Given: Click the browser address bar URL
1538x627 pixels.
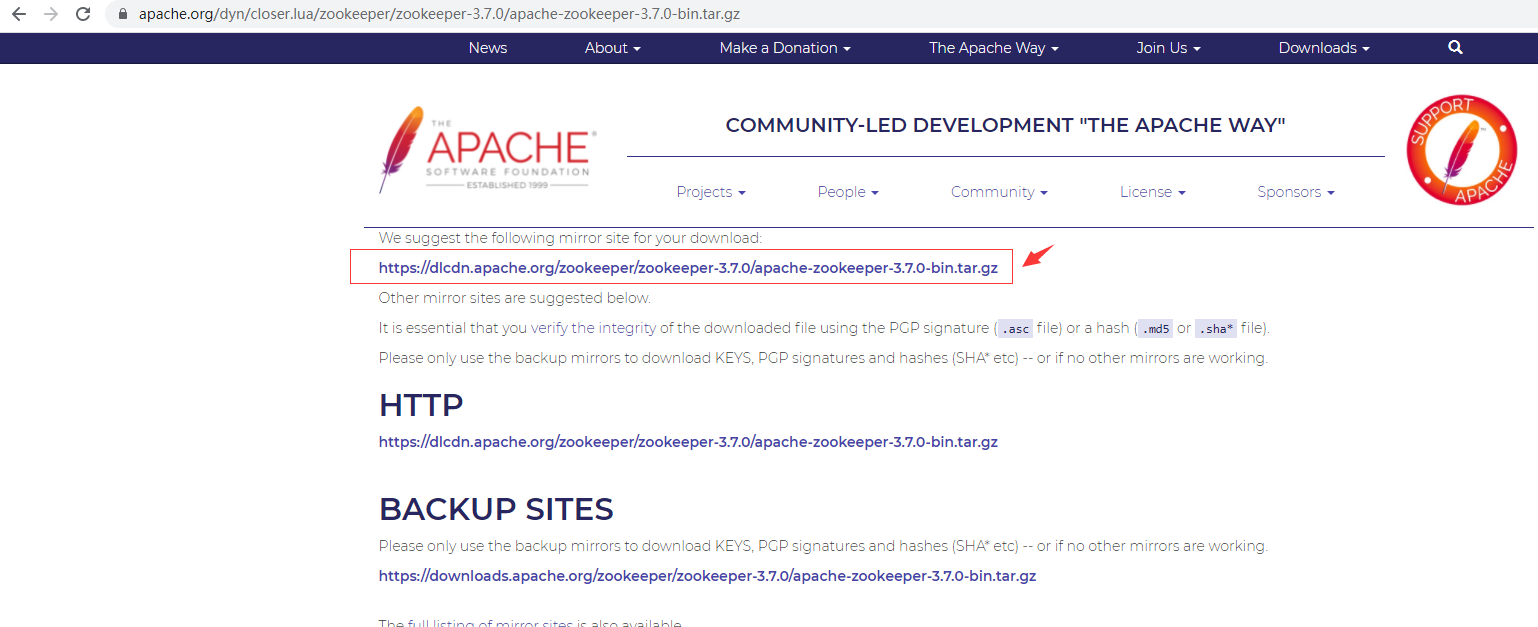Looking at the screenshot, I should (440, 15).
